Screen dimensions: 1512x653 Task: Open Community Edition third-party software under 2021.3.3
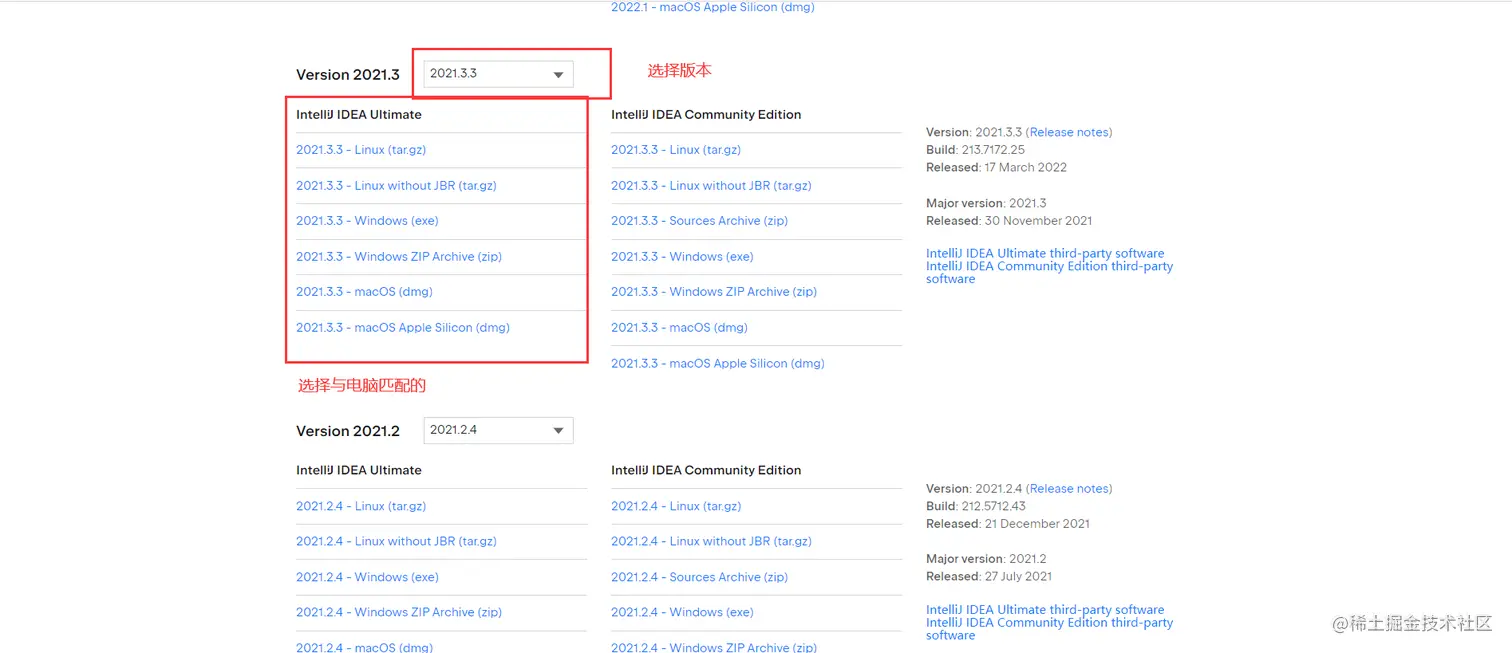(1049, 273)
